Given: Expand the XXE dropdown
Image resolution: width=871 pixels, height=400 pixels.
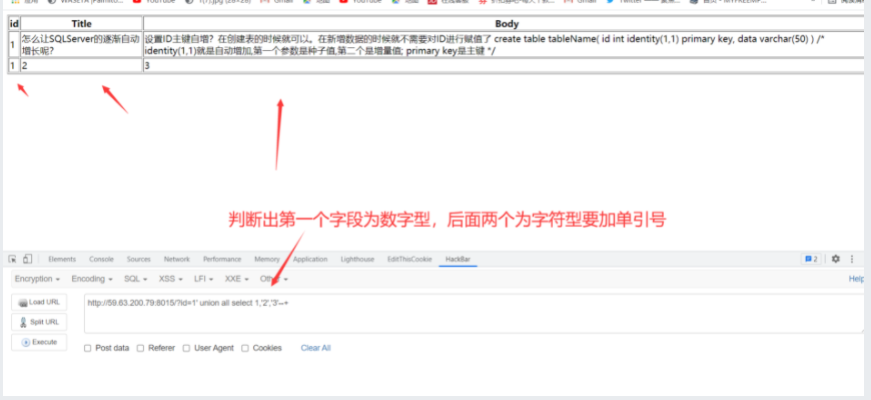Looking at the screenshot, I should coord(237,279).
